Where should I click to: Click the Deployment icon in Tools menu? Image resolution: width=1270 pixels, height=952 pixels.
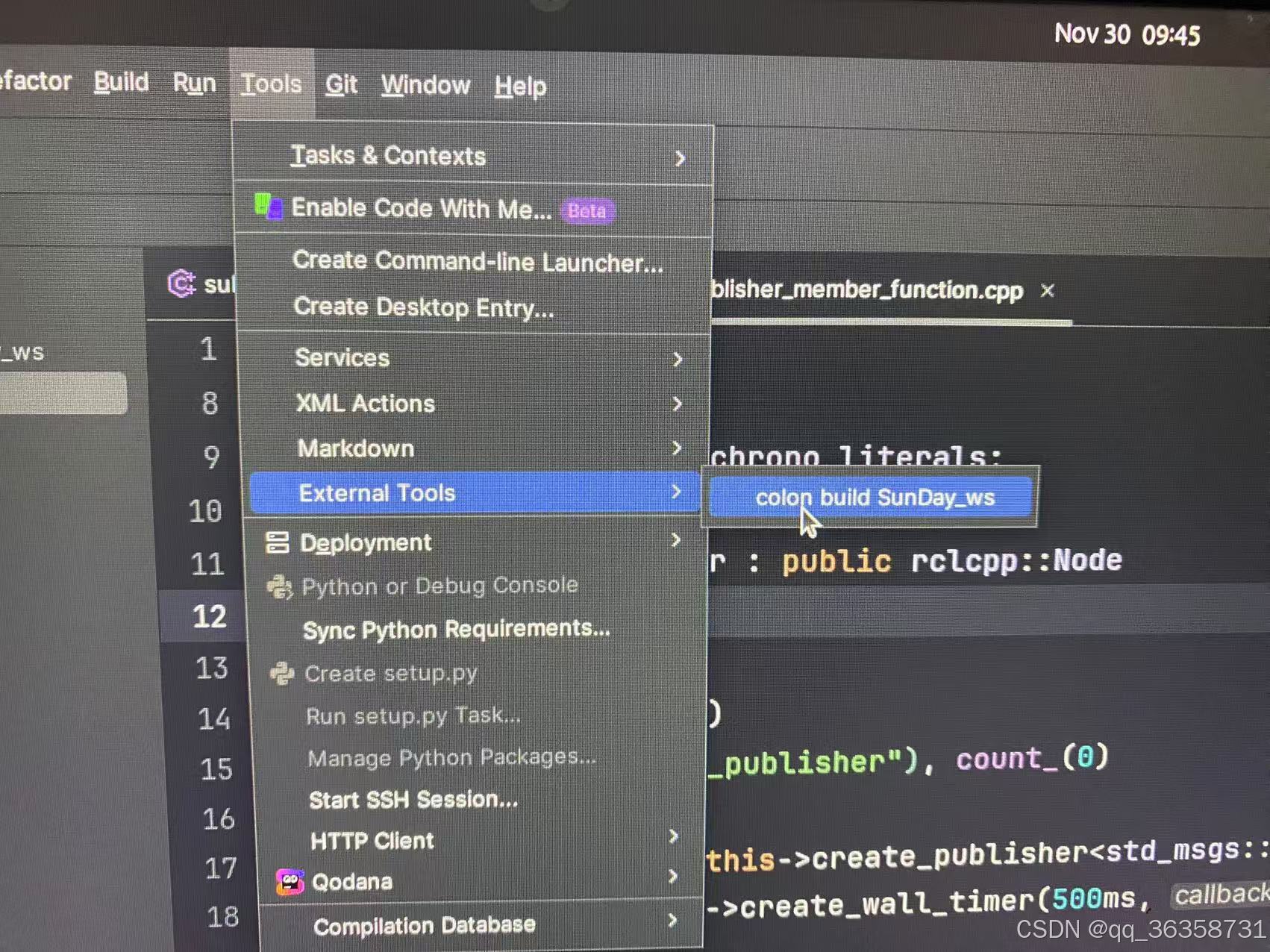[278, 542]
